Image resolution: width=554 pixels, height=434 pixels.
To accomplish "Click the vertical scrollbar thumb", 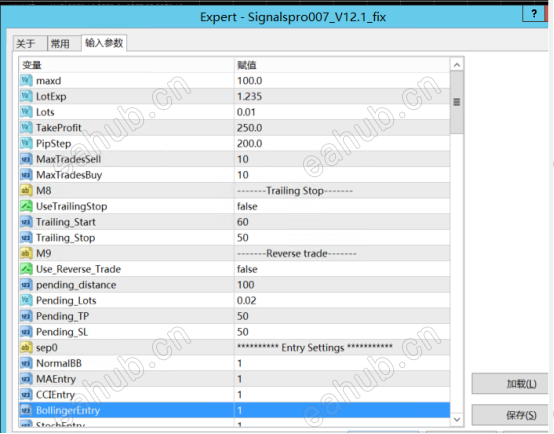I will coord(456,102).
